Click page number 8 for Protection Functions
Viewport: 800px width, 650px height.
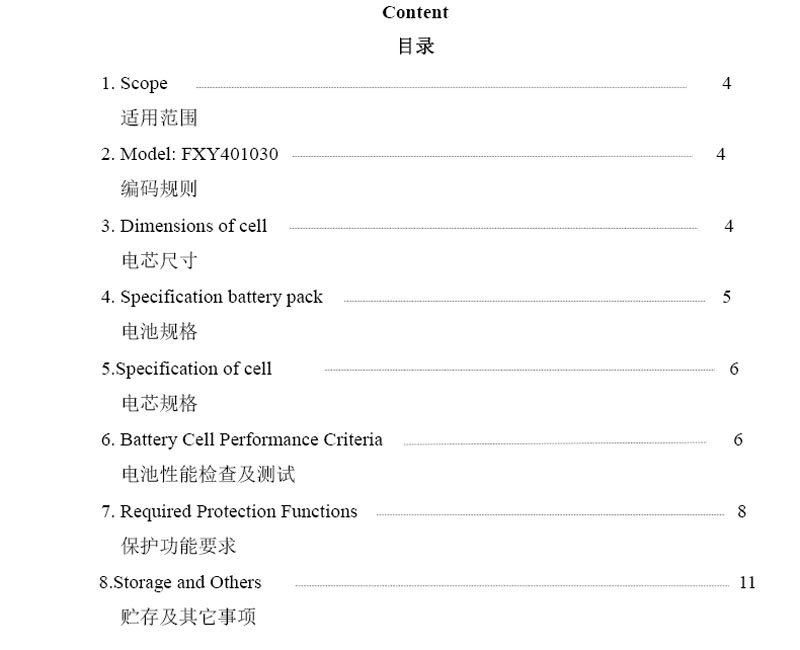(742, 512)
